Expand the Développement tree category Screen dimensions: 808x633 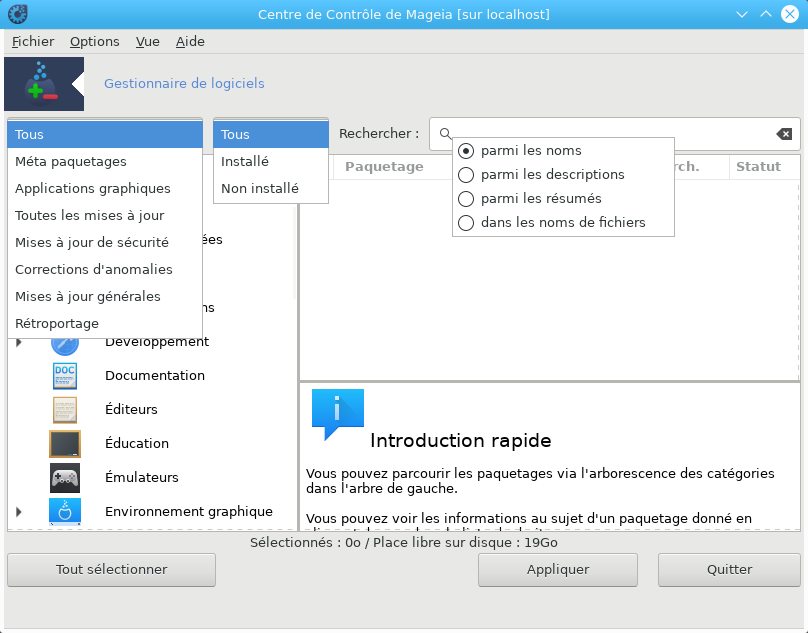(x=19, y=342)
